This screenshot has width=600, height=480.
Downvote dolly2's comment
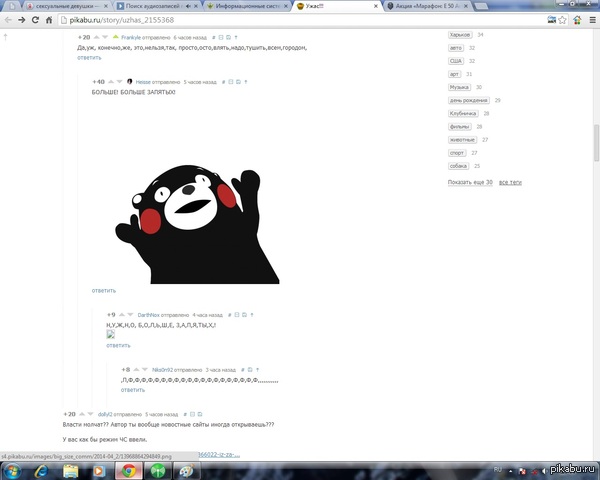[x=90, y=414]
